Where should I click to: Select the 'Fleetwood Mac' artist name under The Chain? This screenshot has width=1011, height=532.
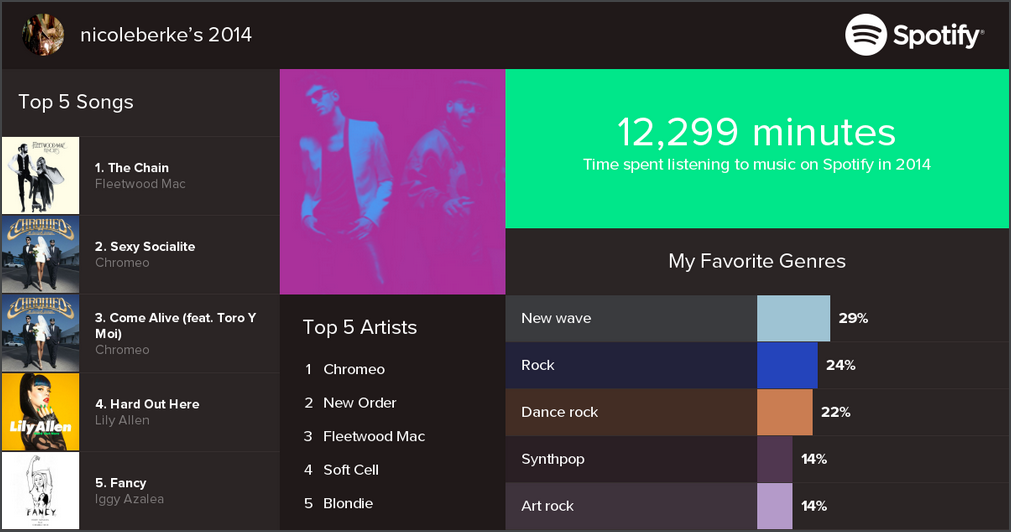(140, 184)
